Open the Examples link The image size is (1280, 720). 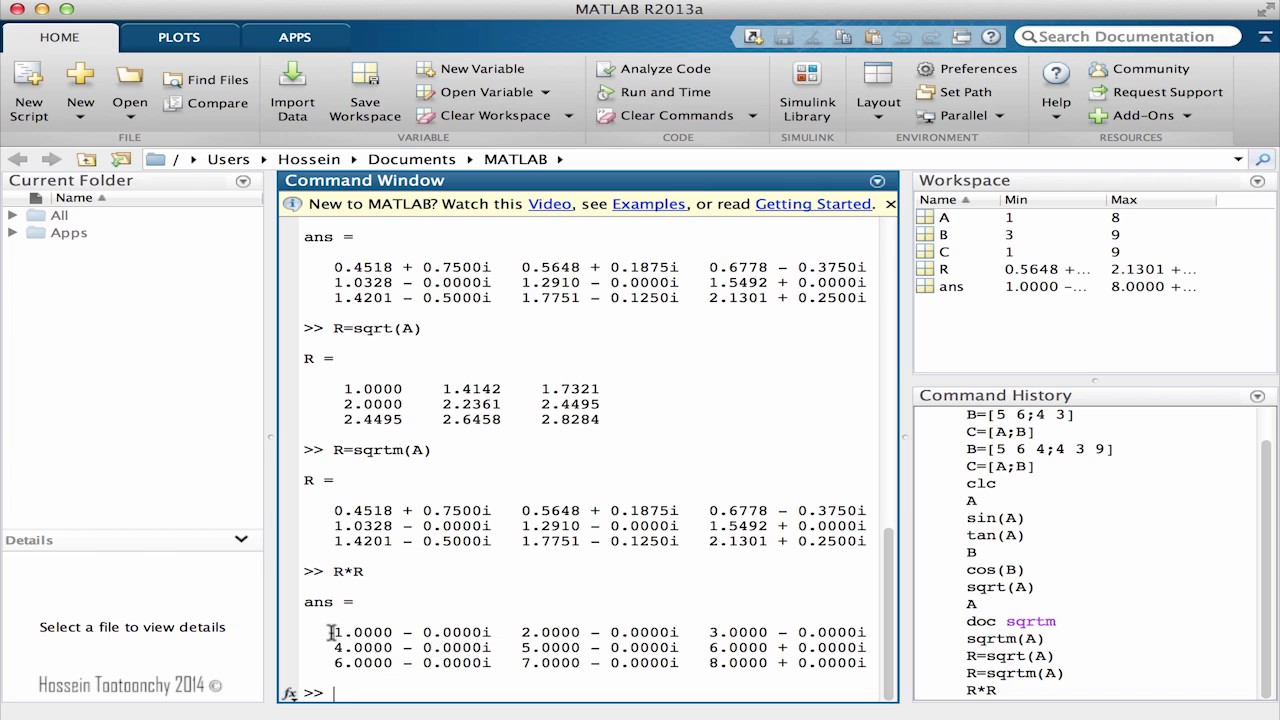tap(649, 204)
